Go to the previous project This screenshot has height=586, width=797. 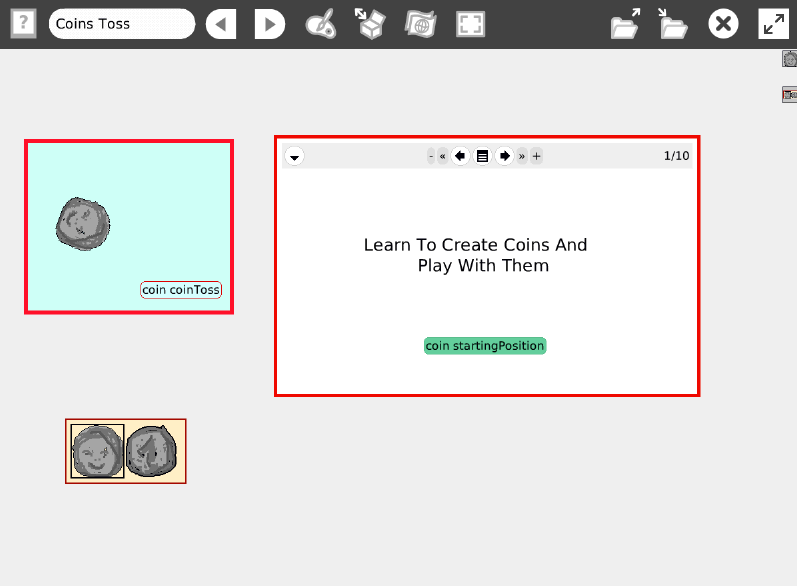point(221,24)
